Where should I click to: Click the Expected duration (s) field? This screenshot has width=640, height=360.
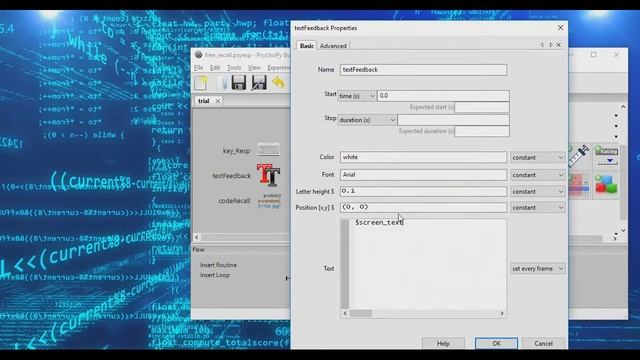point(482,131)
